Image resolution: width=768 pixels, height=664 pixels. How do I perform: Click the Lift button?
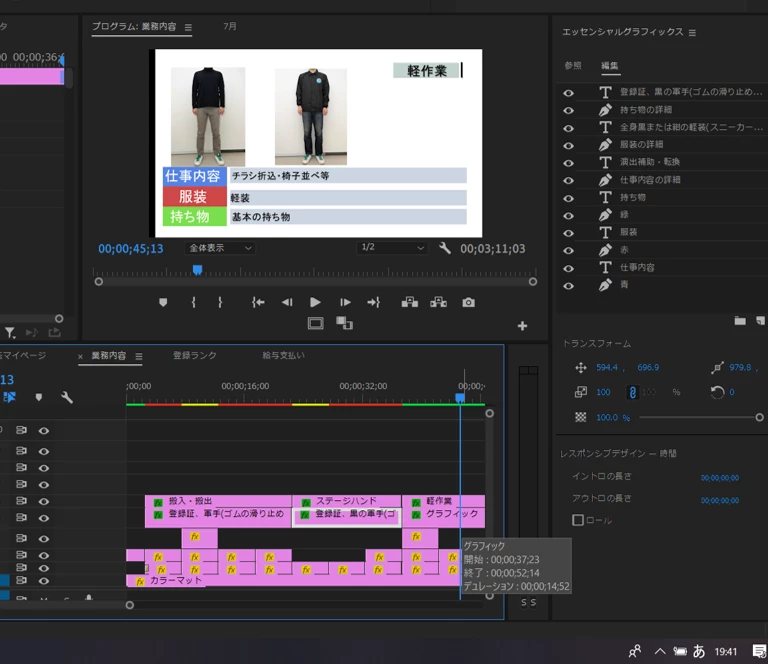point(410,303)
